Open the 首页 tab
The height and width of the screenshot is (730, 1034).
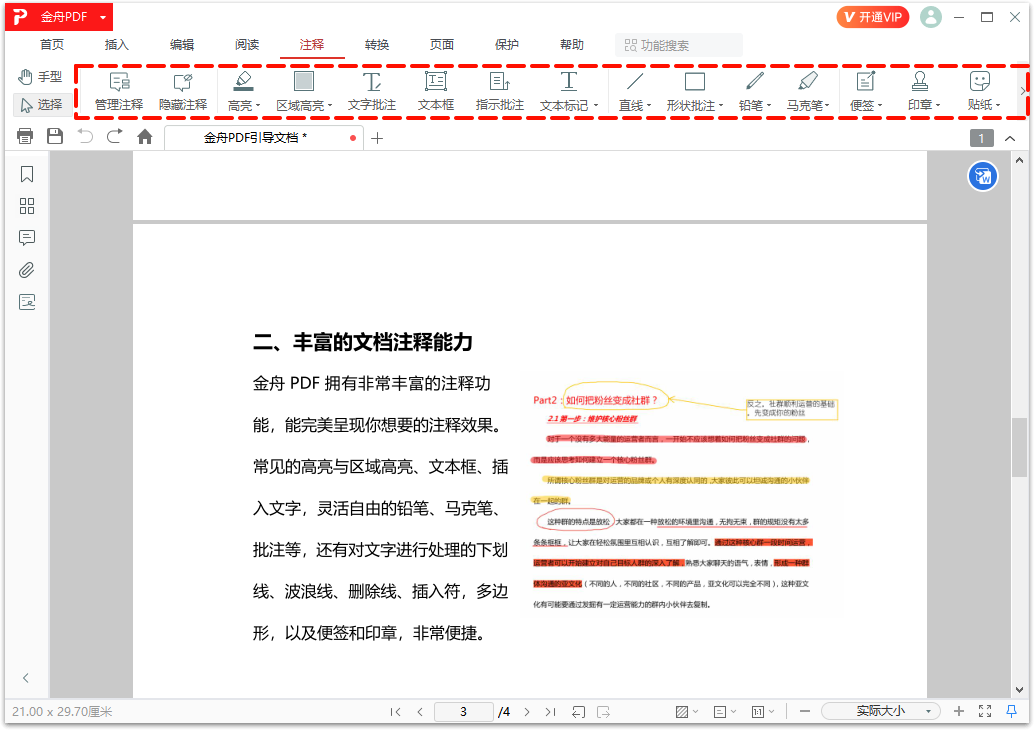tap(52, 45)
